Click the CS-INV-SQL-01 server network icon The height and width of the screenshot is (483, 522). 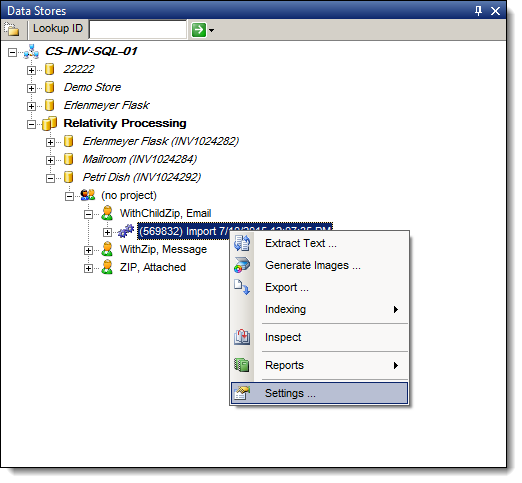click(31, 51)
